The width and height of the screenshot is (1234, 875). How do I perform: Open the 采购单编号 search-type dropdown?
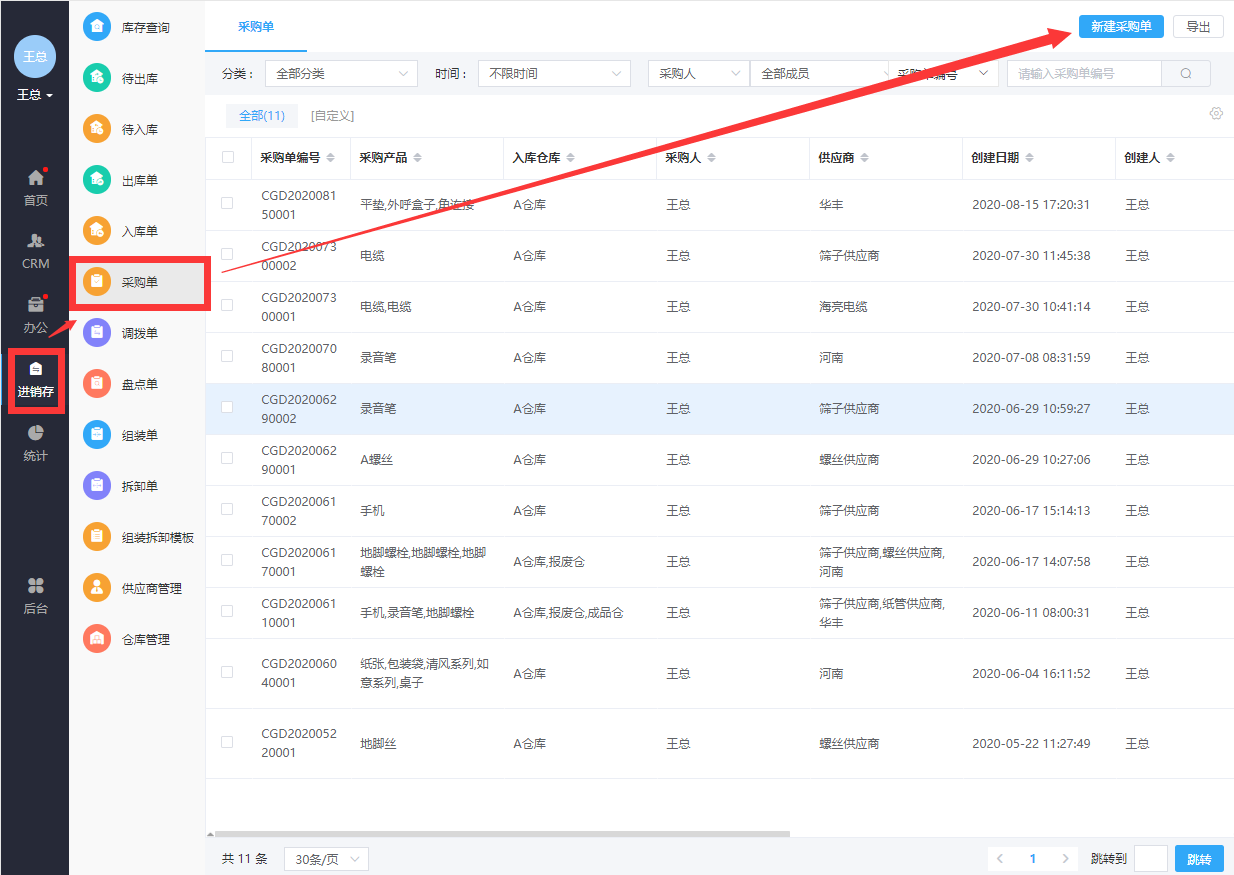click(943, 74)
